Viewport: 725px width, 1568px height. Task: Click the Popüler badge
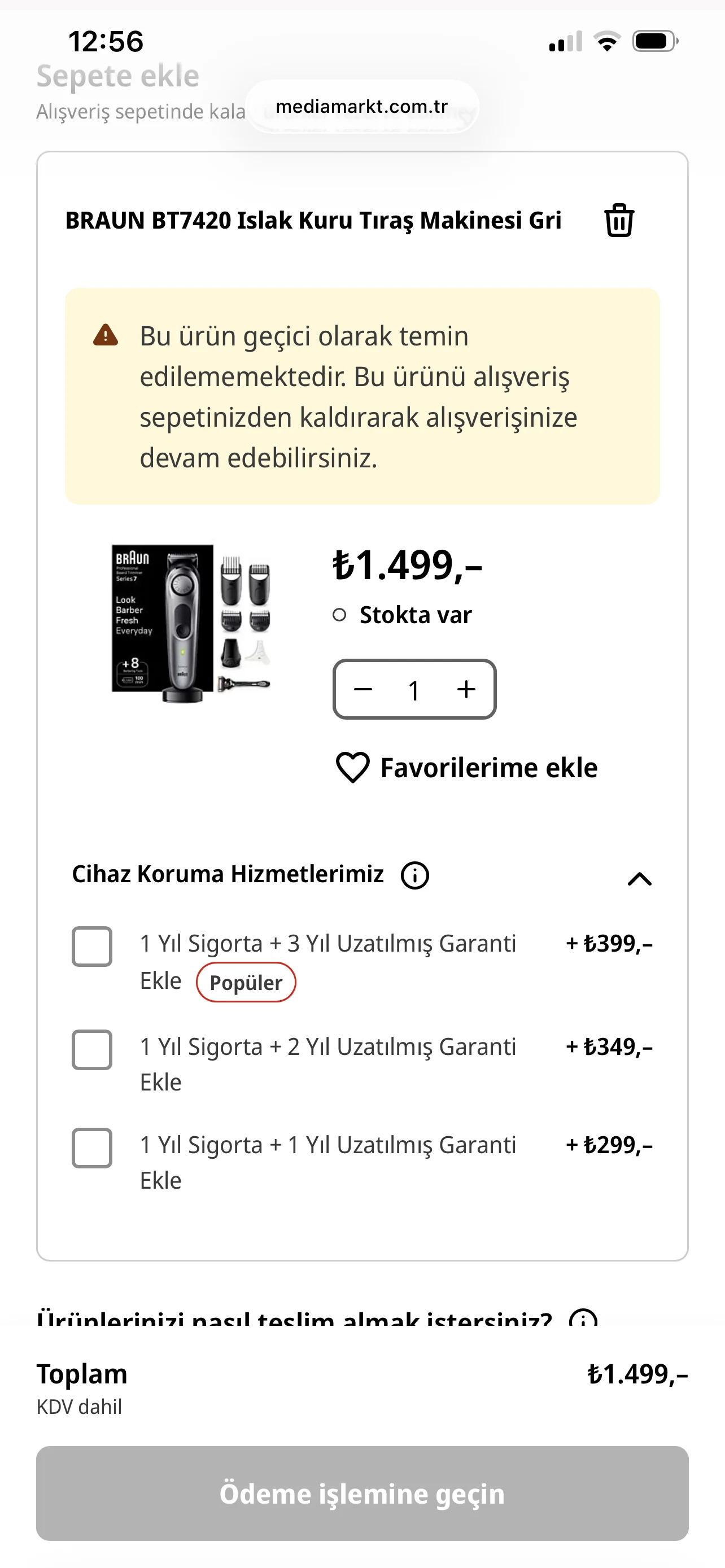coord(246,983)
